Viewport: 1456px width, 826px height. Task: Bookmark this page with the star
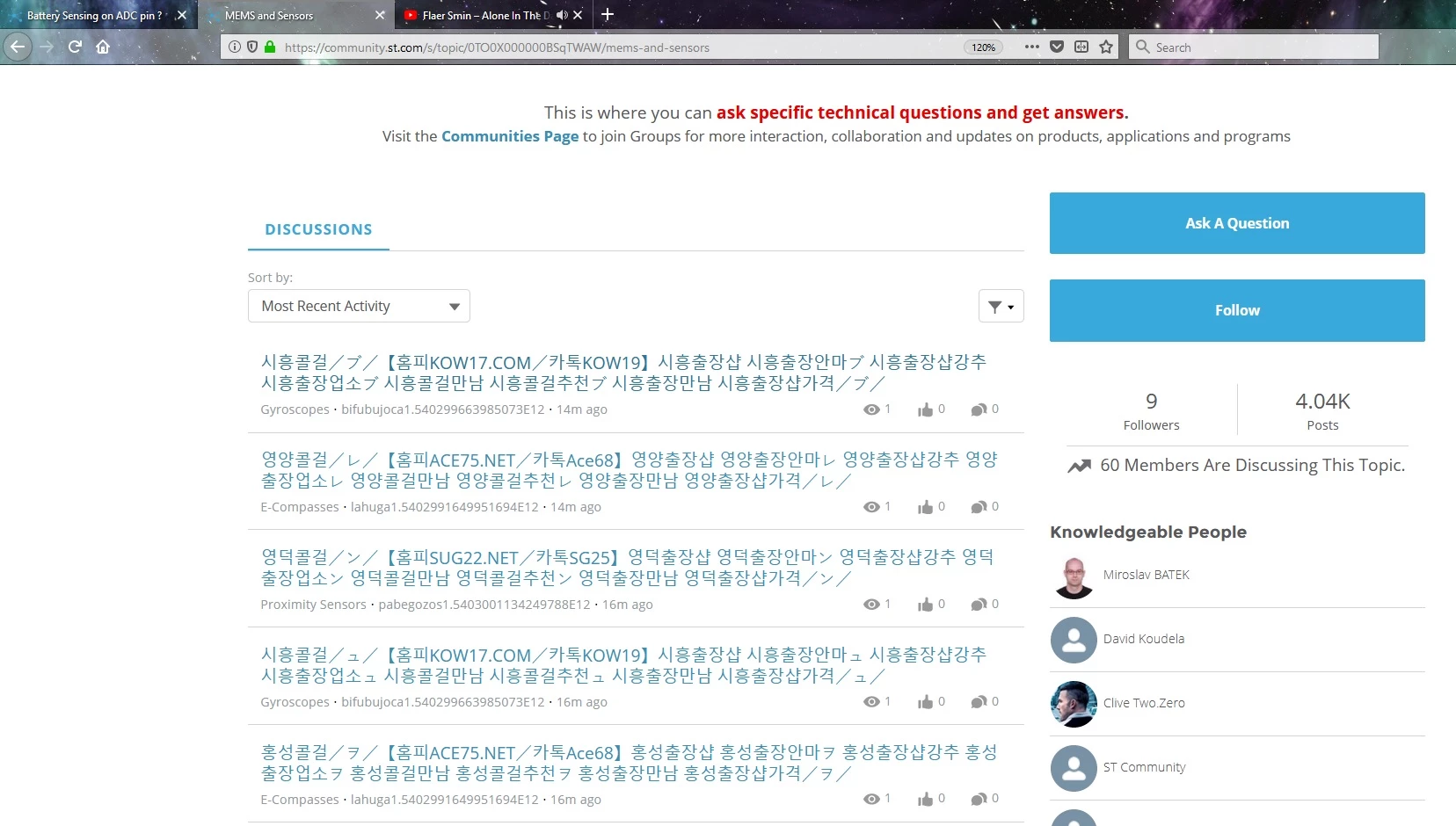pyautogui.click(x=1106, y=47)
